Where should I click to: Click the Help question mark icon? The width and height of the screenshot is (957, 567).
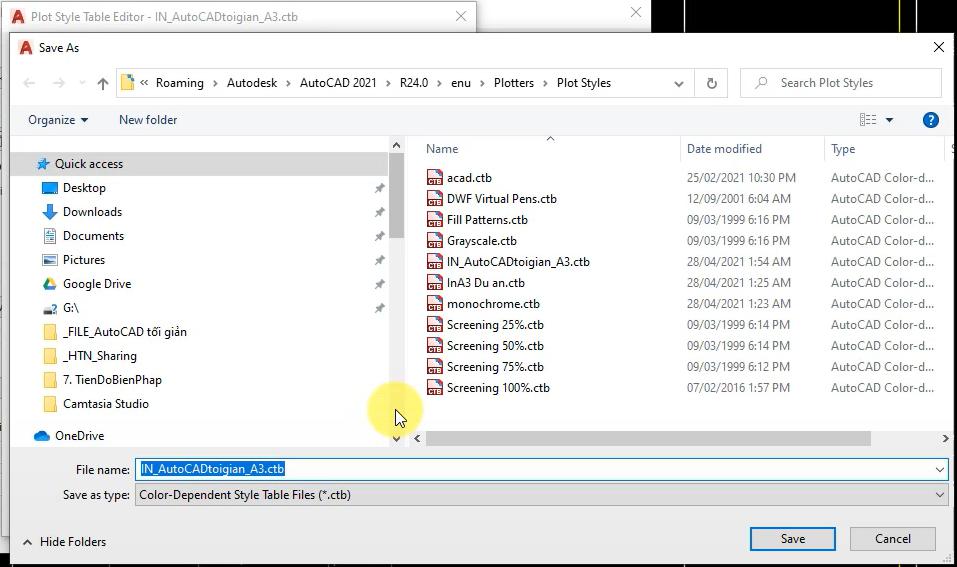(x=930, y=120)
